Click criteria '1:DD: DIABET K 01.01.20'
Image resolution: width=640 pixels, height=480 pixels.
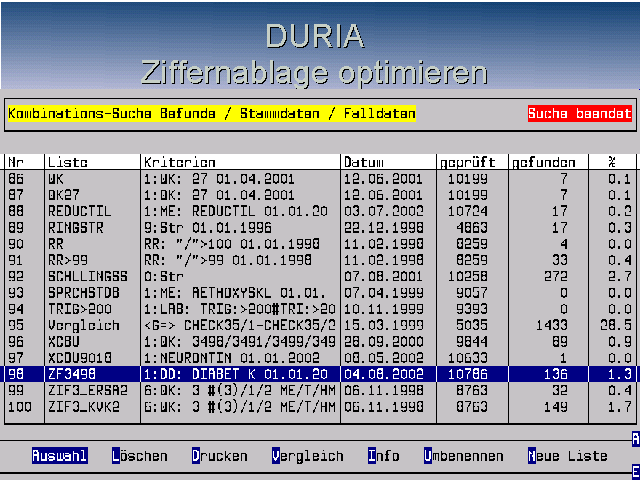pyautogui.click(x=236, y=374)
